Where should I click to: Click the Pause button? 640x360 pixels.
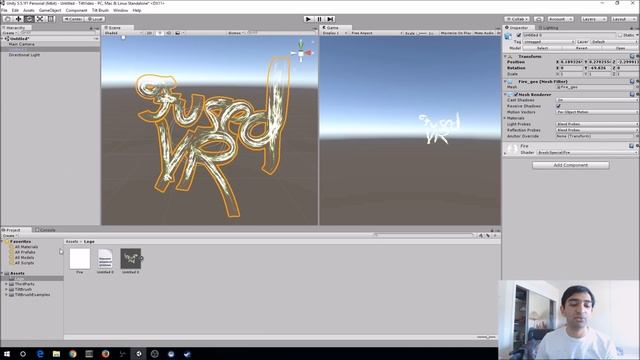320,19
